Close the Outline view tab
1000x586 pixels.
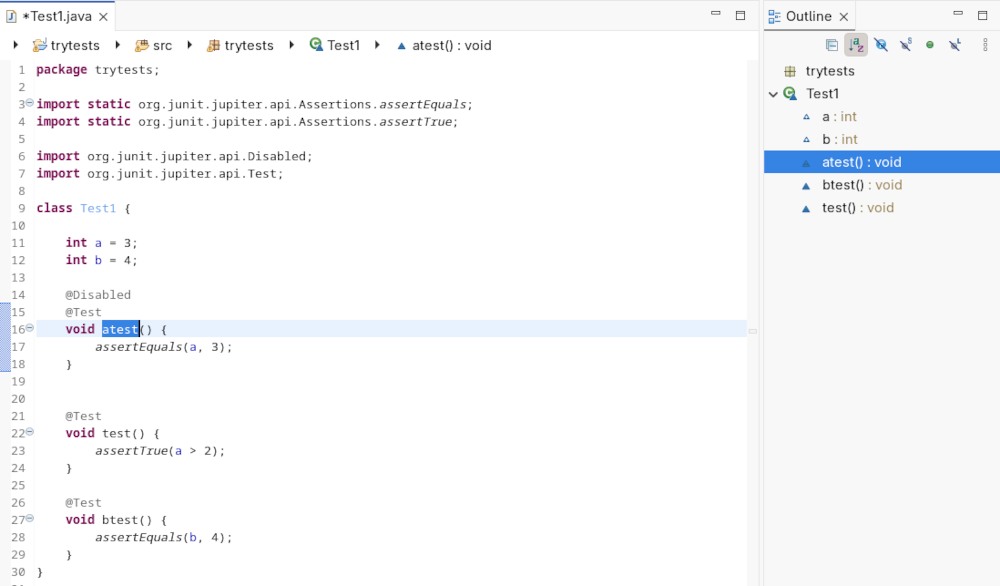click(x=844, y=17)
